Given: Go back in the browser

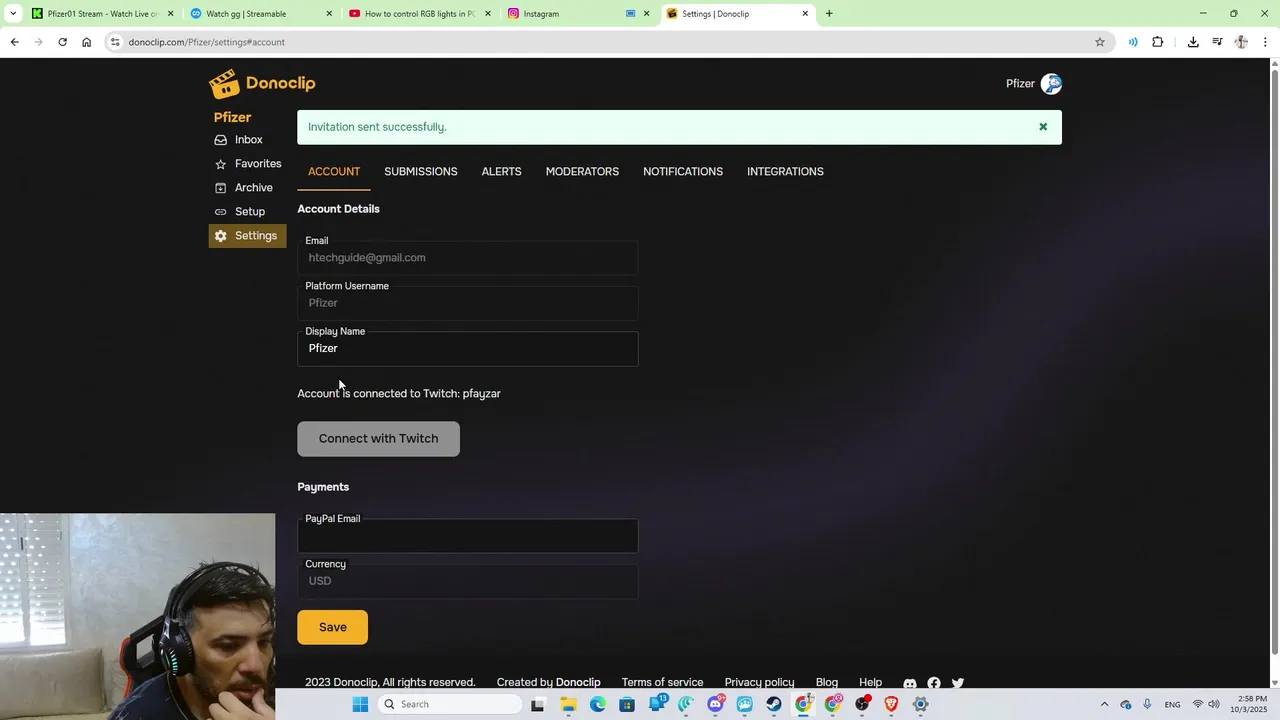Looking at the screenshot, I should point(14,42).
